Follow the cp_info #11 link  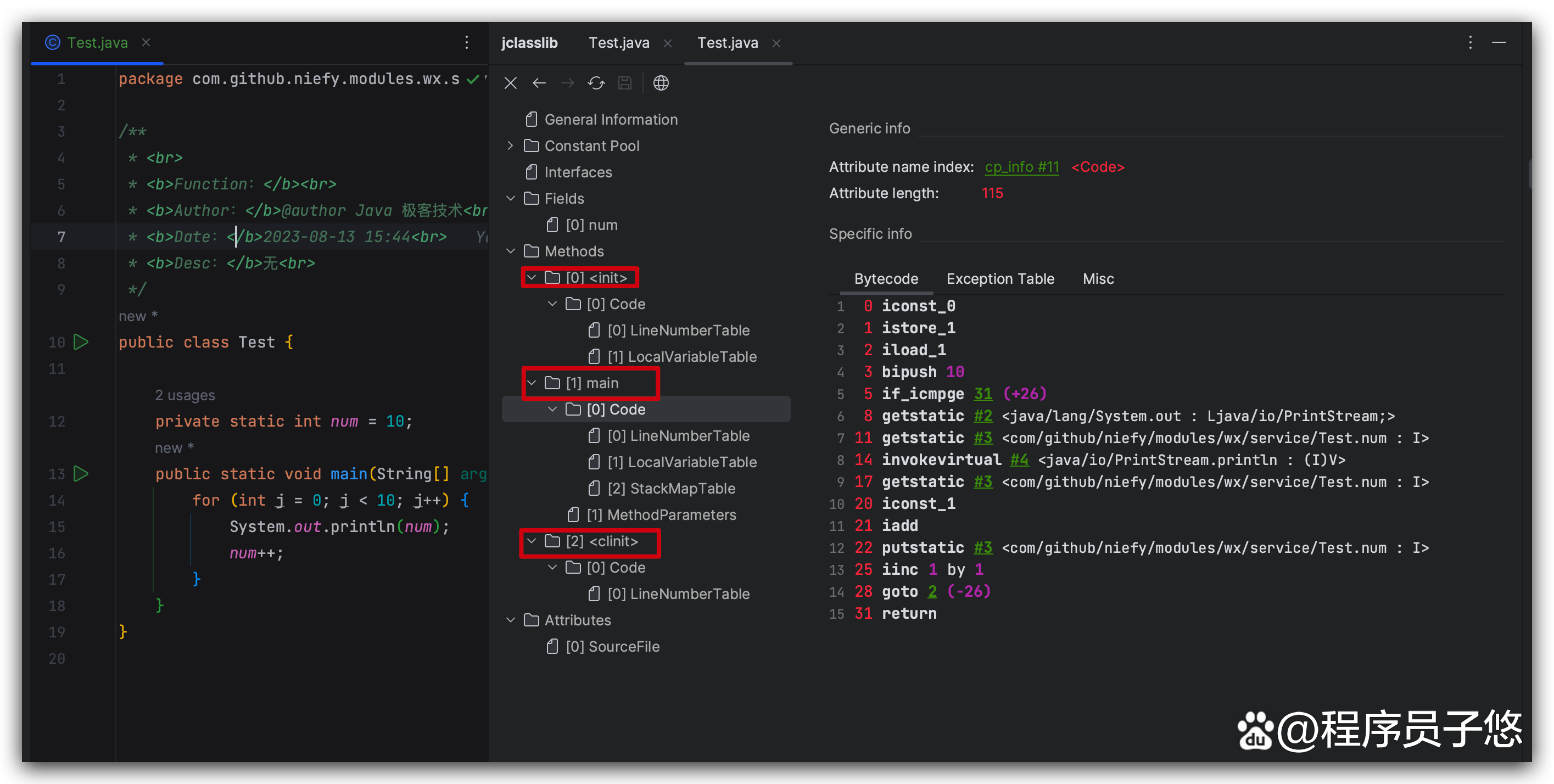(x=1021, y=167)
